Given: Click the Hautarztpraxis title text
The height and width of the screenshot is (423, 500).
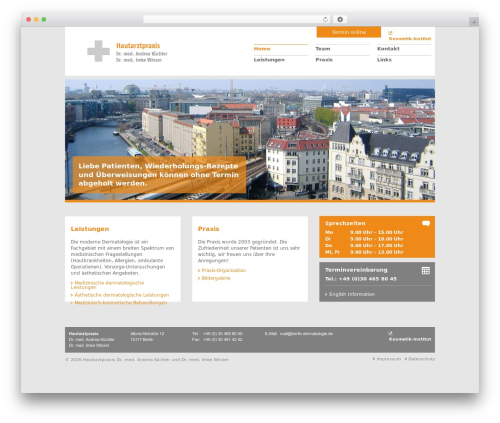Looking at the screenshot, I should (138, 46).
